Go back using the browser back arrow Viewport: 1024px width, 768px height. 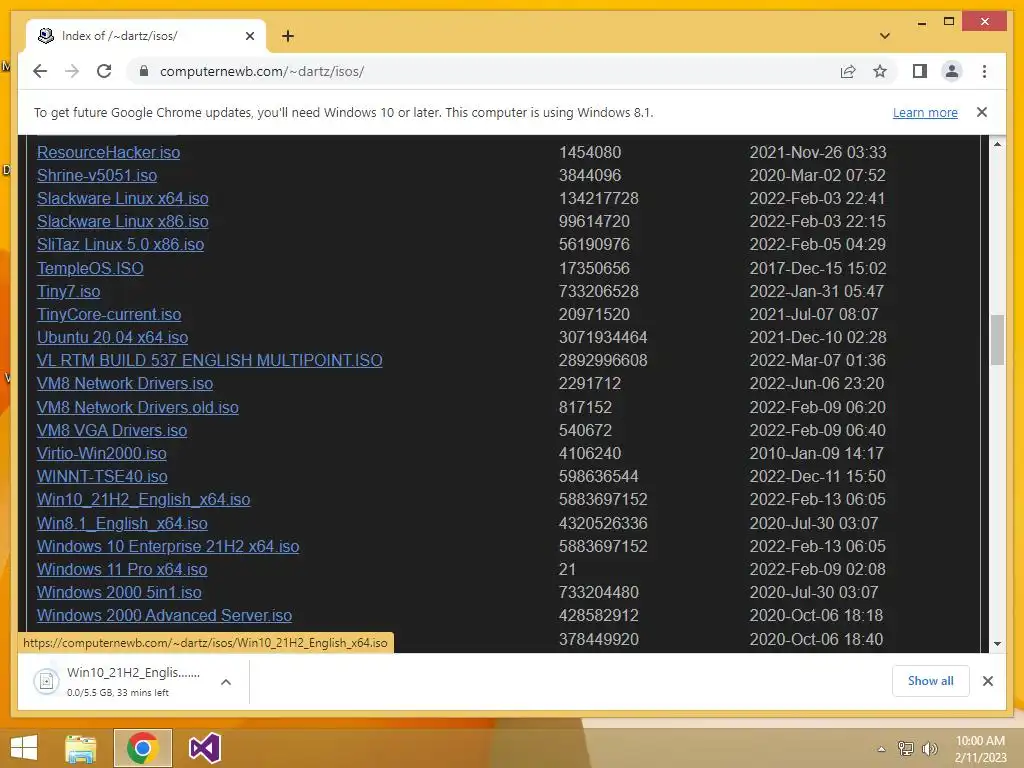click(x=40, y=71)
